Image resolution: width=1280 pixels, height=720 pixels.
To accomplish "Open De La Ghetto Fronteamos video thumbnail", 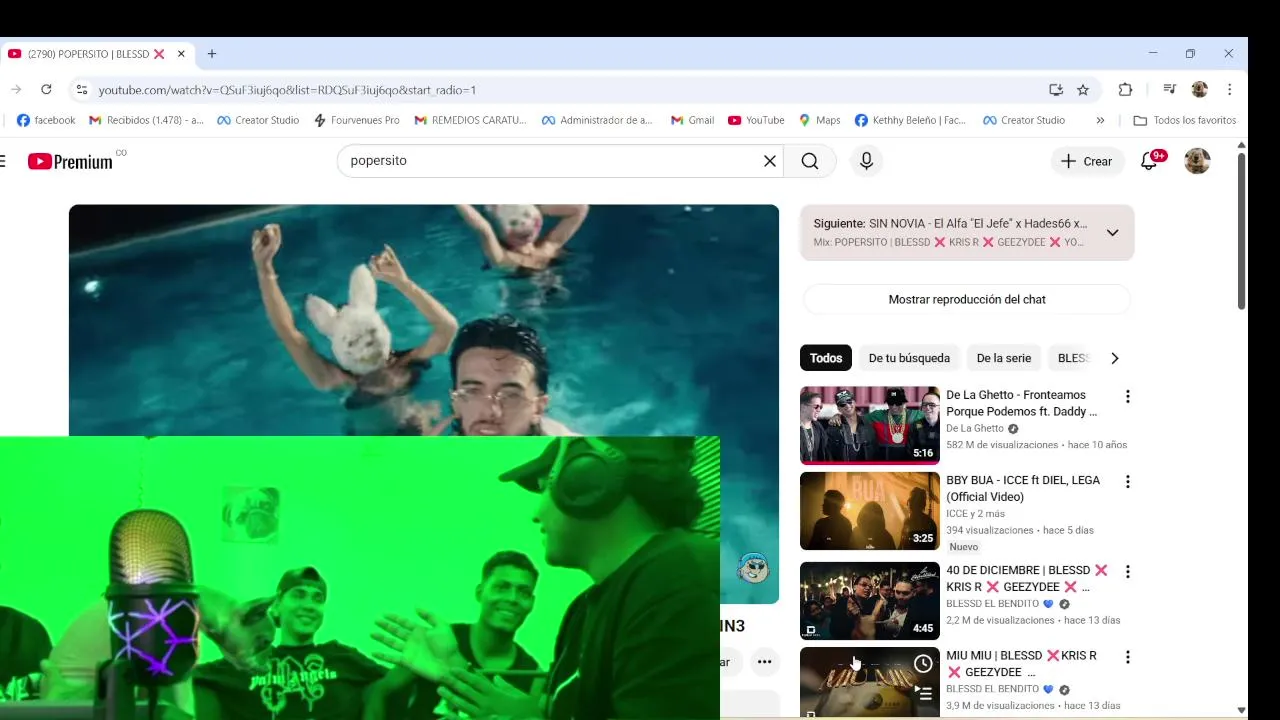I will pyautogui.click(x=870, y=425).
